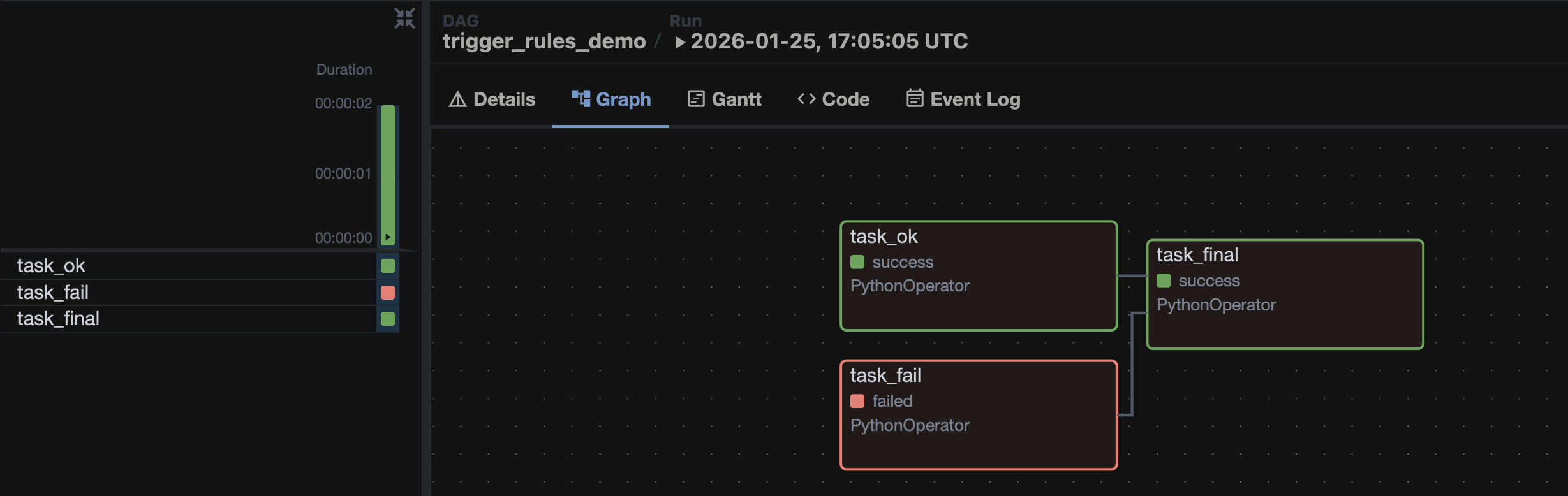
Task: Select the task_final node in the graph
Action: coord(1284,295)
